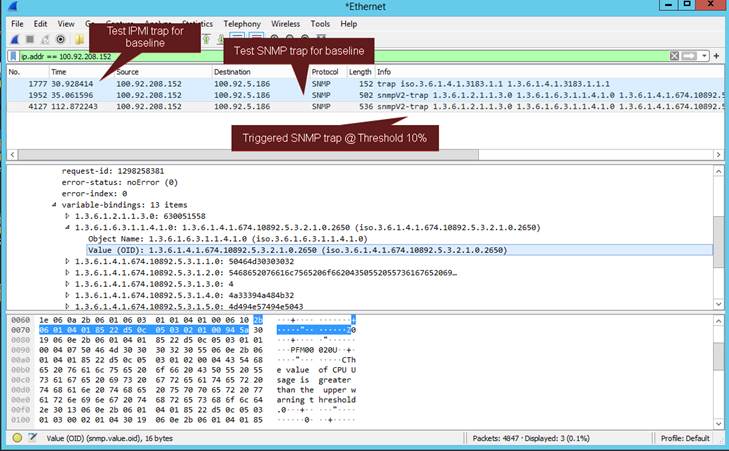This screenshot has width=729, height=451.
Task: Expand the 1.3.6.1.2.1.1.3.0: 630051558 binding
Action: pyautogui.click(x=67, y=216)
